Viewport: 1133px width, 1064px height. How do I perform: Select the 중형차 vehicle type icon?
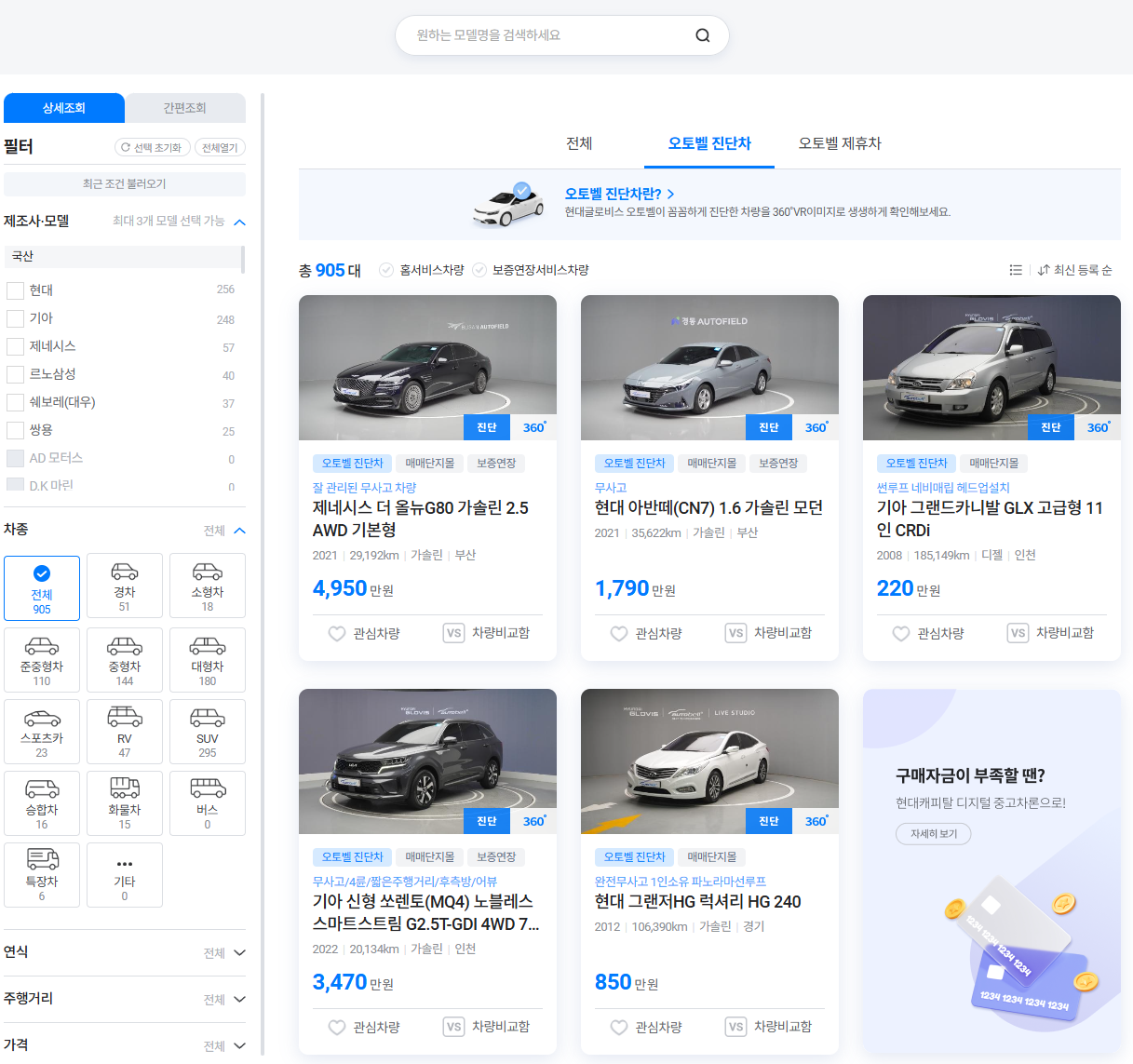(x=125, y=660)
